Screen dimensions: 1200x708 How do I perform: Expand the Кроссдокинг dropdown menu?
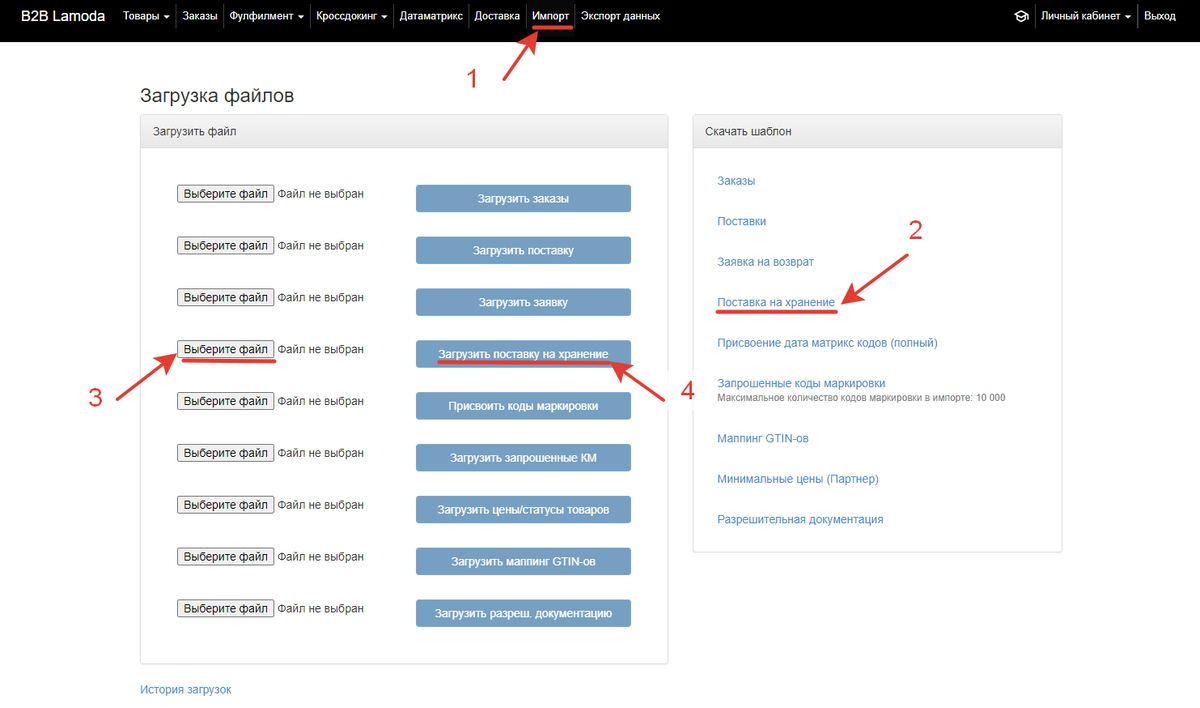click(x=351, y=16)
